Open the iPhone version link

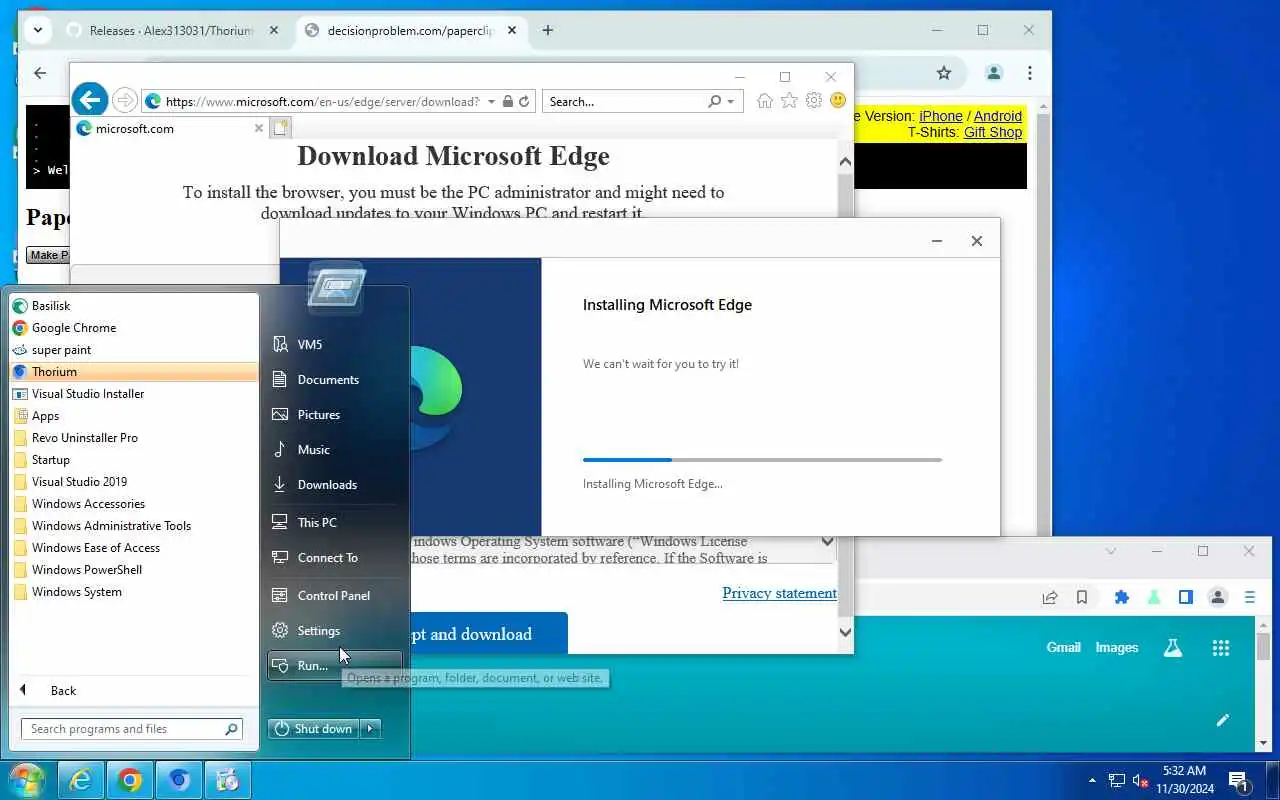(x=941, y=116)
